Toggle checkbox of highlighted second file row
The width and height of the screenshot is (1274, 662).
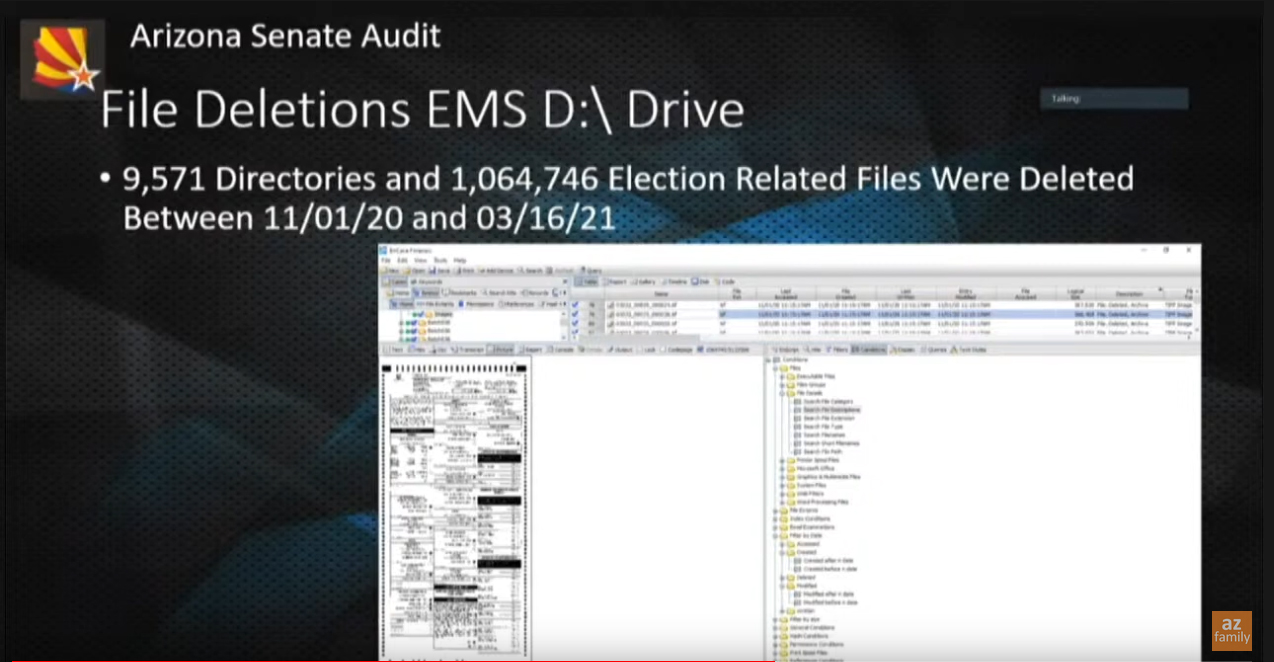(575, 313)
